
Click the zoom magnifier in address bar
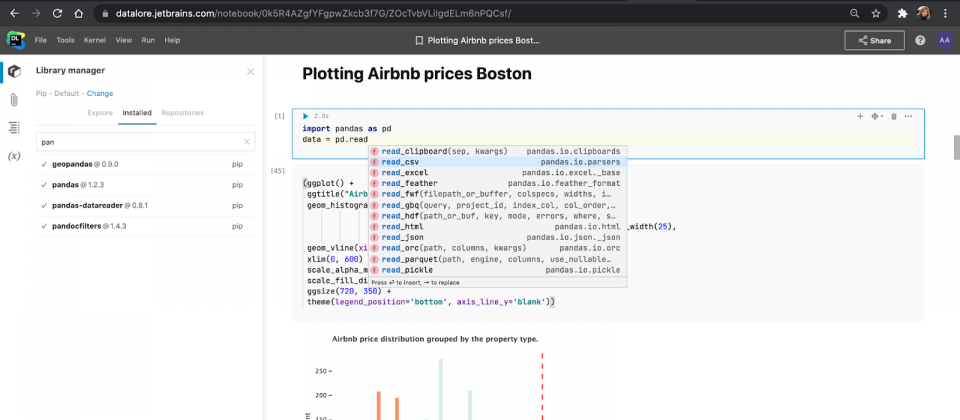click(855, 13)
